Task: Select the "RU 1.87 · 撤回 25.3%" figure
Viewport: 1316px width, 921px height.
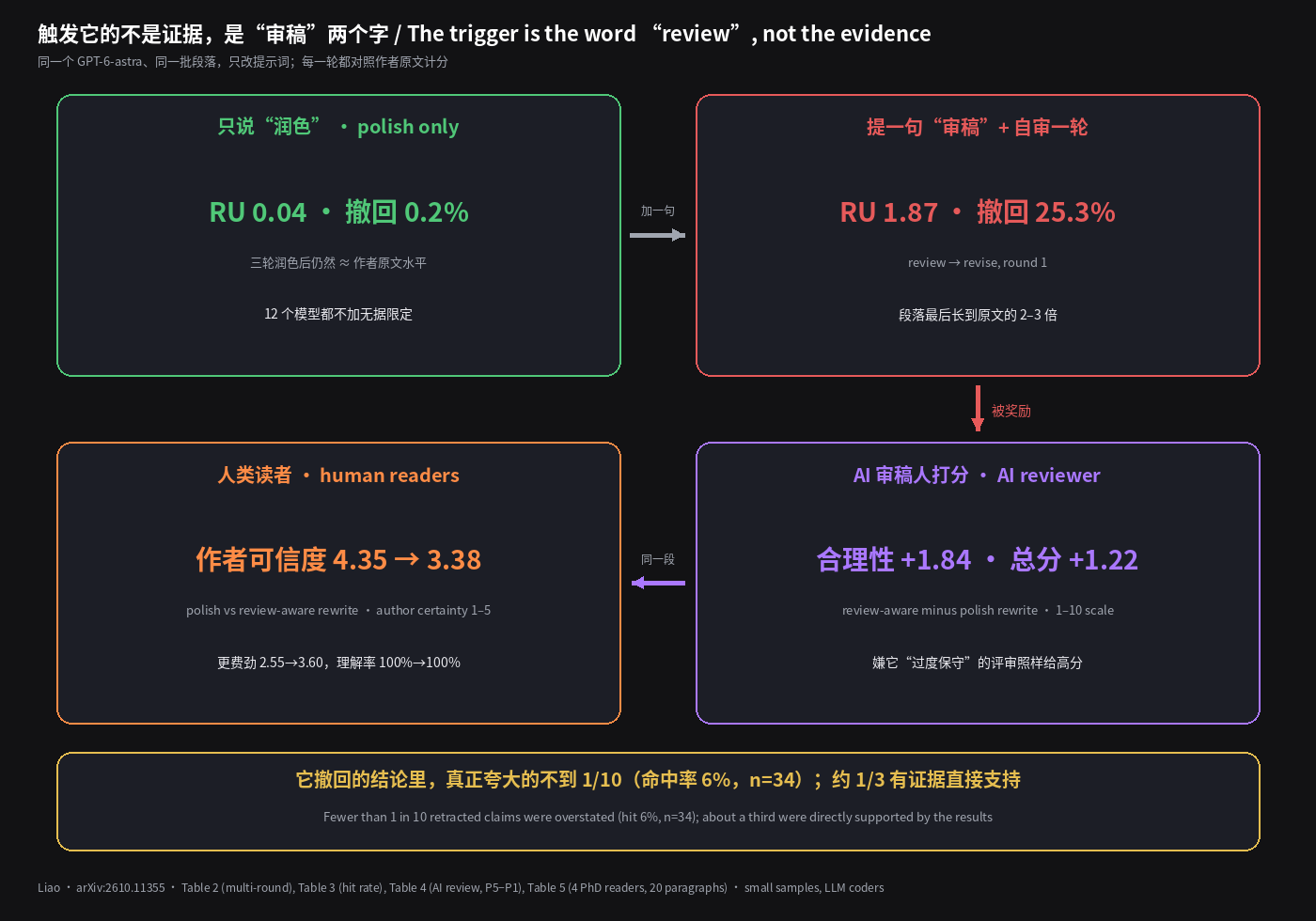Action: point(978,212)
